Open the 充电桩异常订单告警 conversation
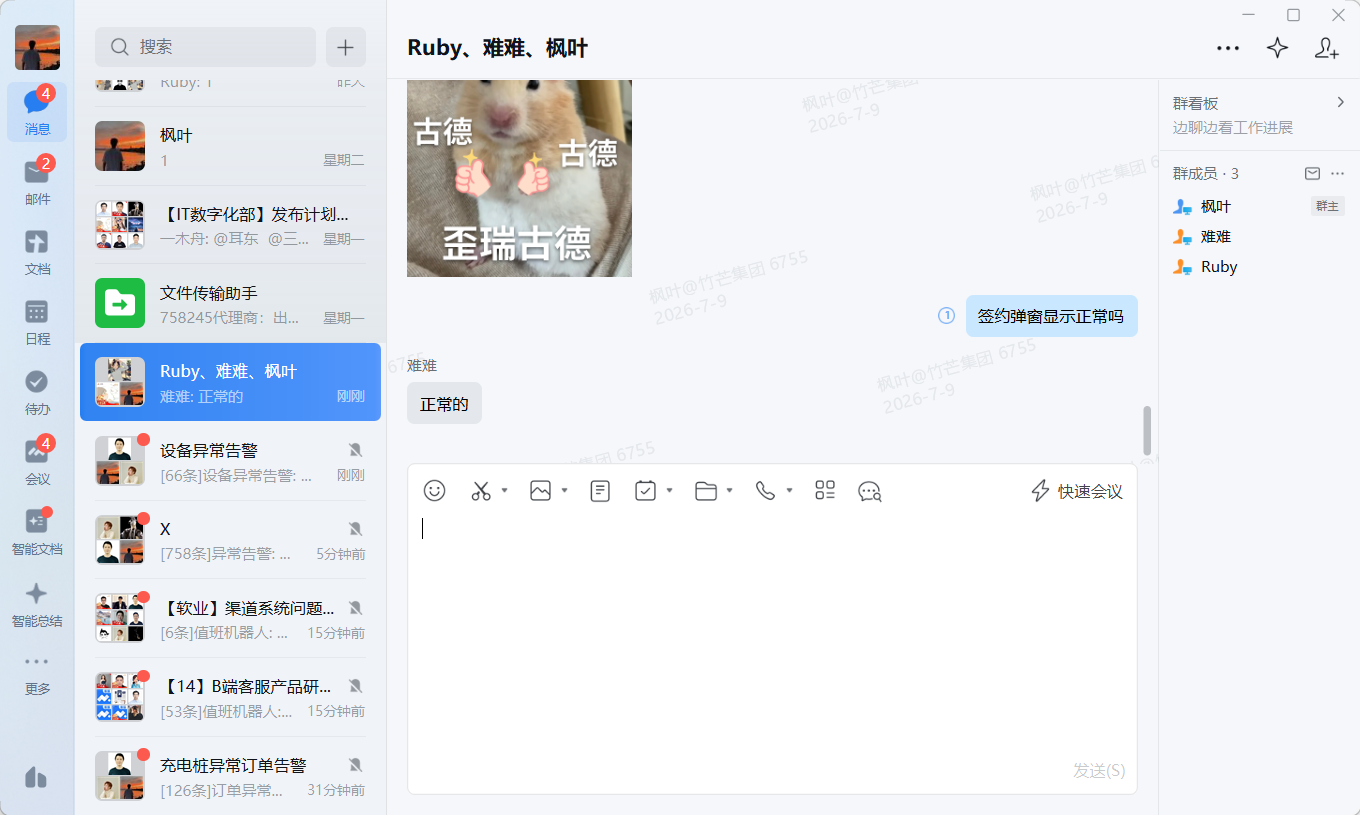 [230, 776]
